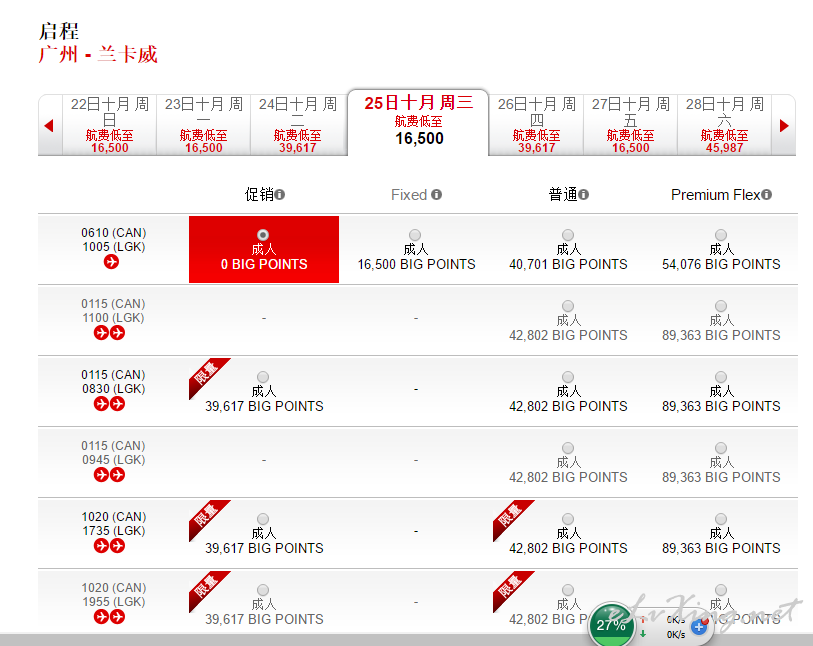Click 限量 ribbon on 1020-1735 promo fare

click(206, 516)
